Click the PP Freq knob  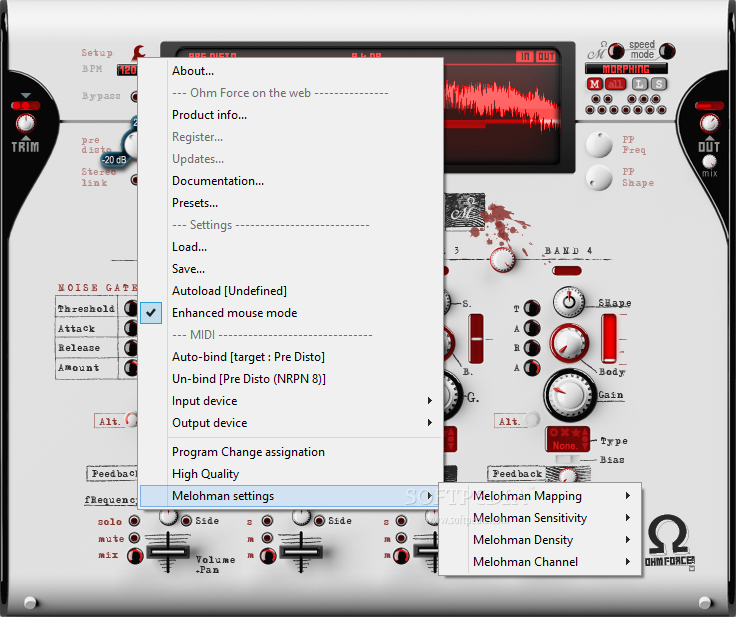click(x=599, y=145)
